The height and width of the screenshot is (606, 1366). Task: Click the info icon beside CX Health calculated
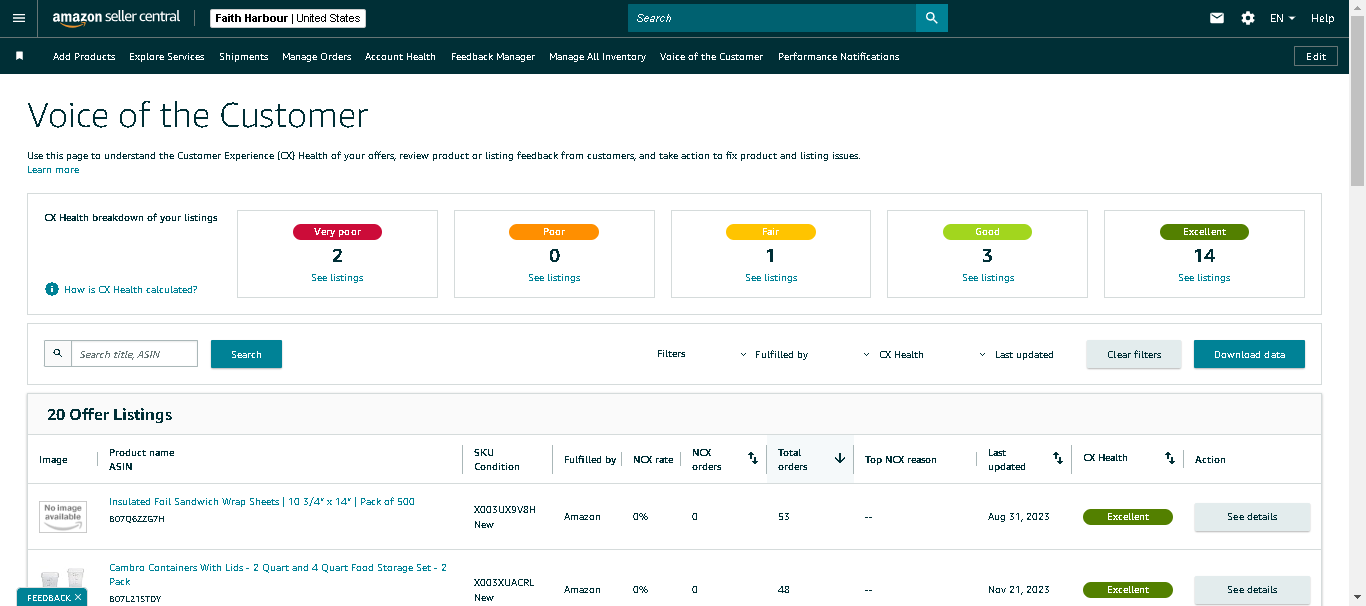point(52,289)
